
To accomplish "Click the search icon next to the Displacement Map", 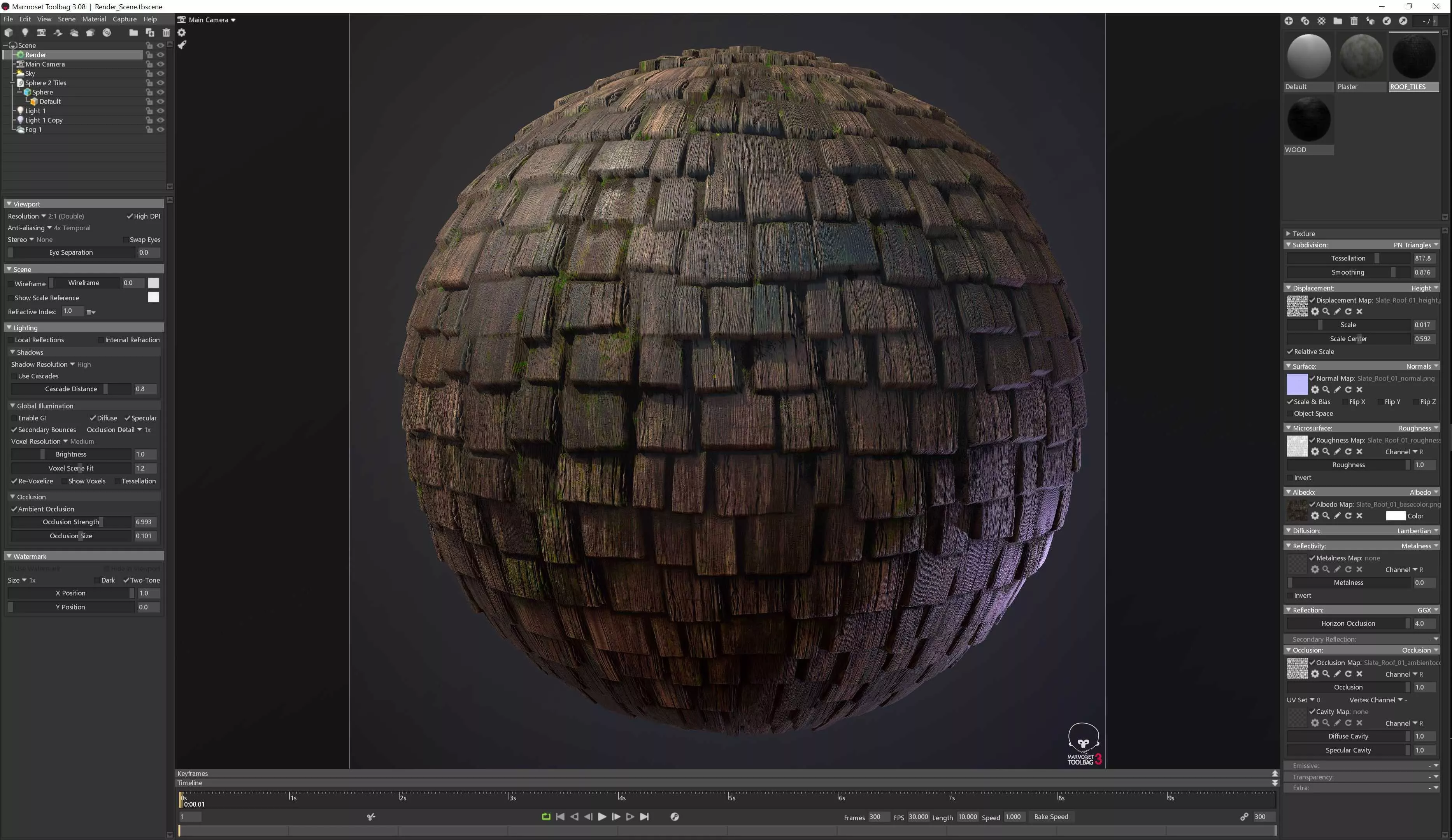I will coord(1326,311).
